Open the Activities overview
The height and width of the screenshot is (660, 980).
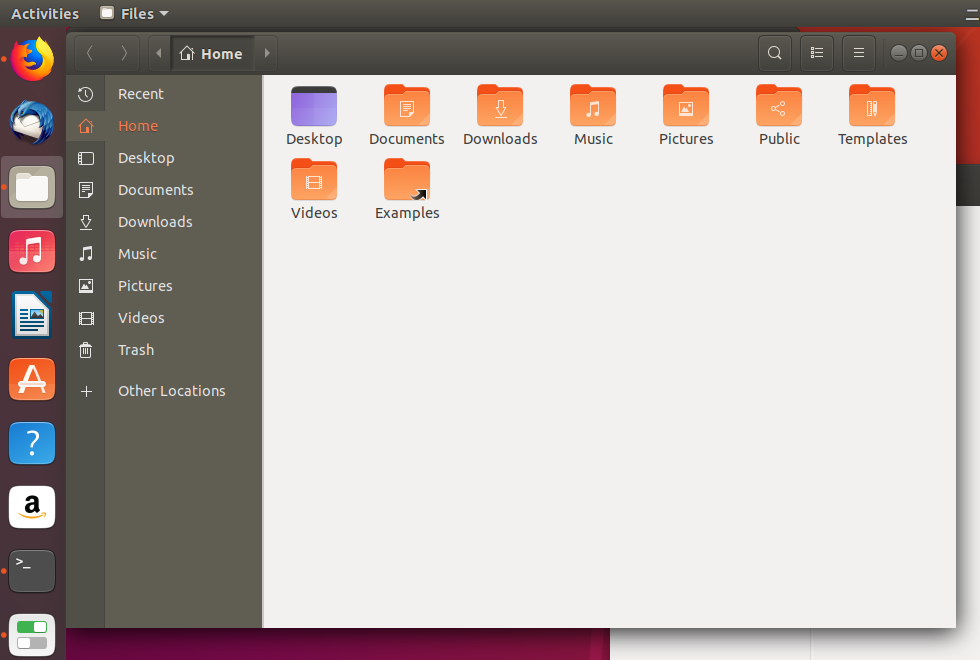(45, 13)
